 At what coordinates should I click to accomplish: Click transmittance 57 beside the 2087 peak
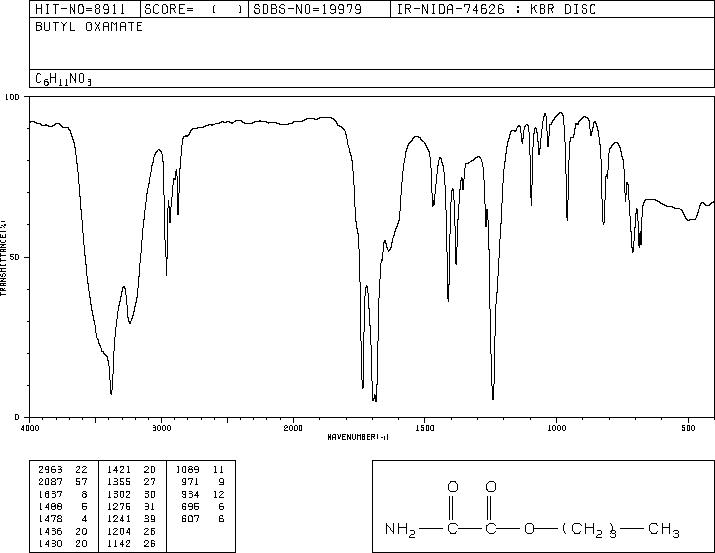81,481
